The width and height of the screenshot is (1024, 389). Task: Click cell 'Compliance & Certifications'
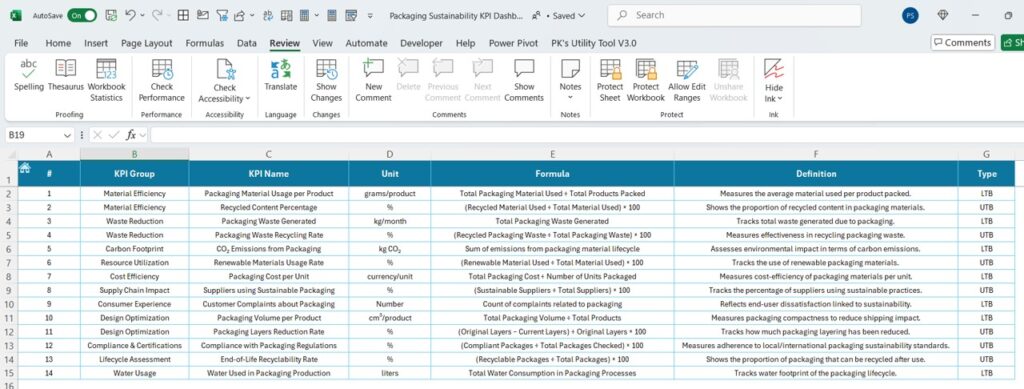click(135, 345)
